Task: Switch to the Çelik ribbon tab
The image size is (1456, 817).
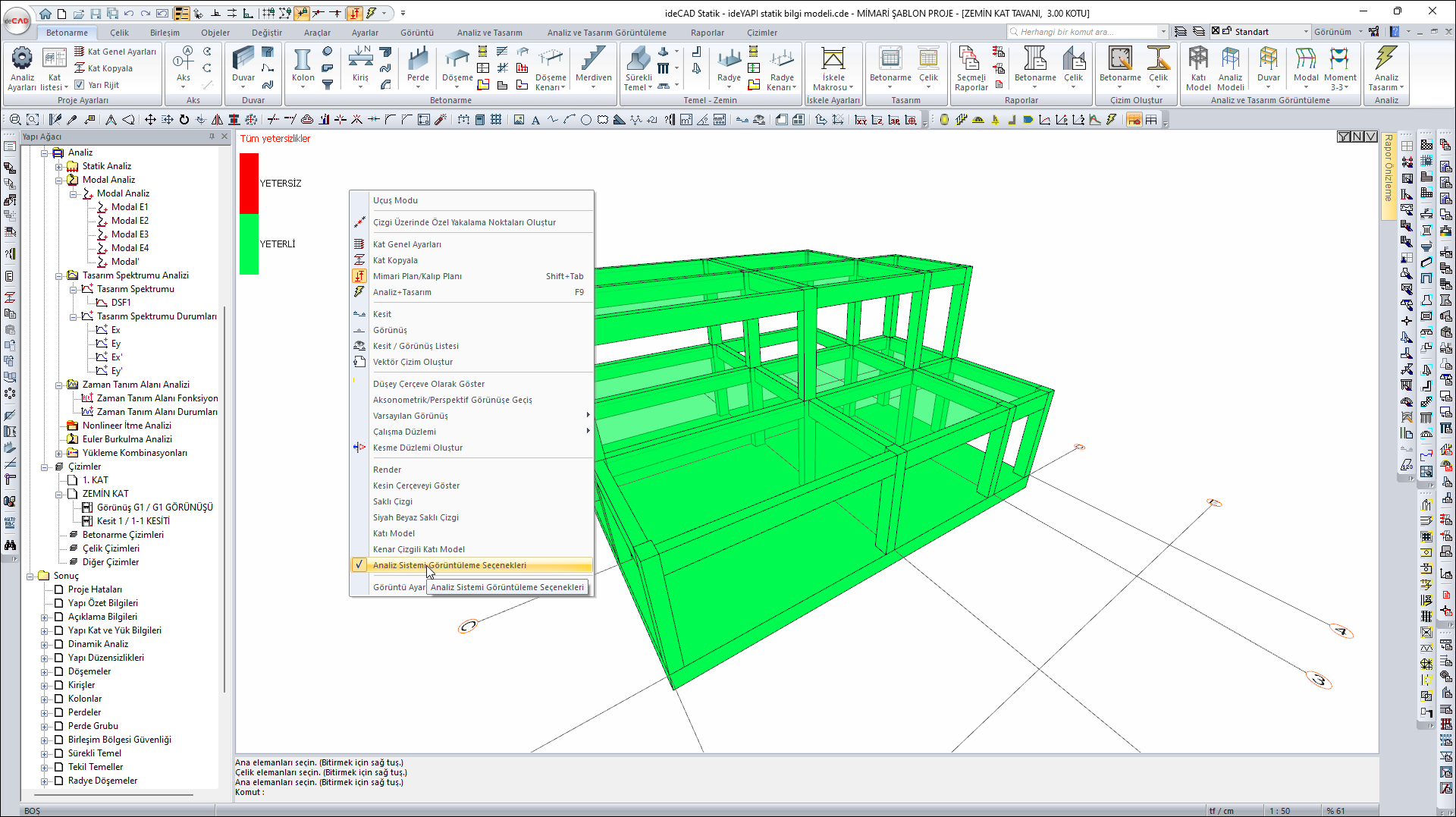Action: coord(119,33)
